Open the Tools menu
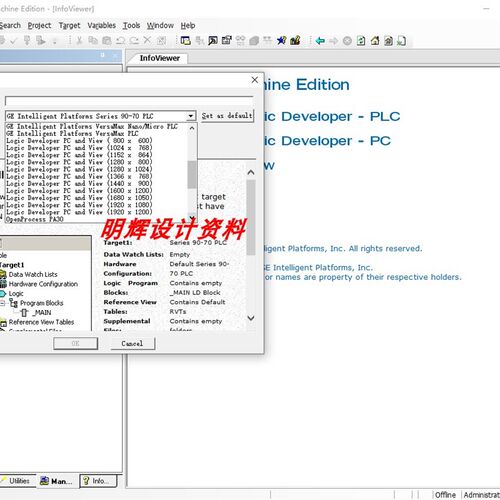Viewport: 500px width, 500px height. coord(131,25)
